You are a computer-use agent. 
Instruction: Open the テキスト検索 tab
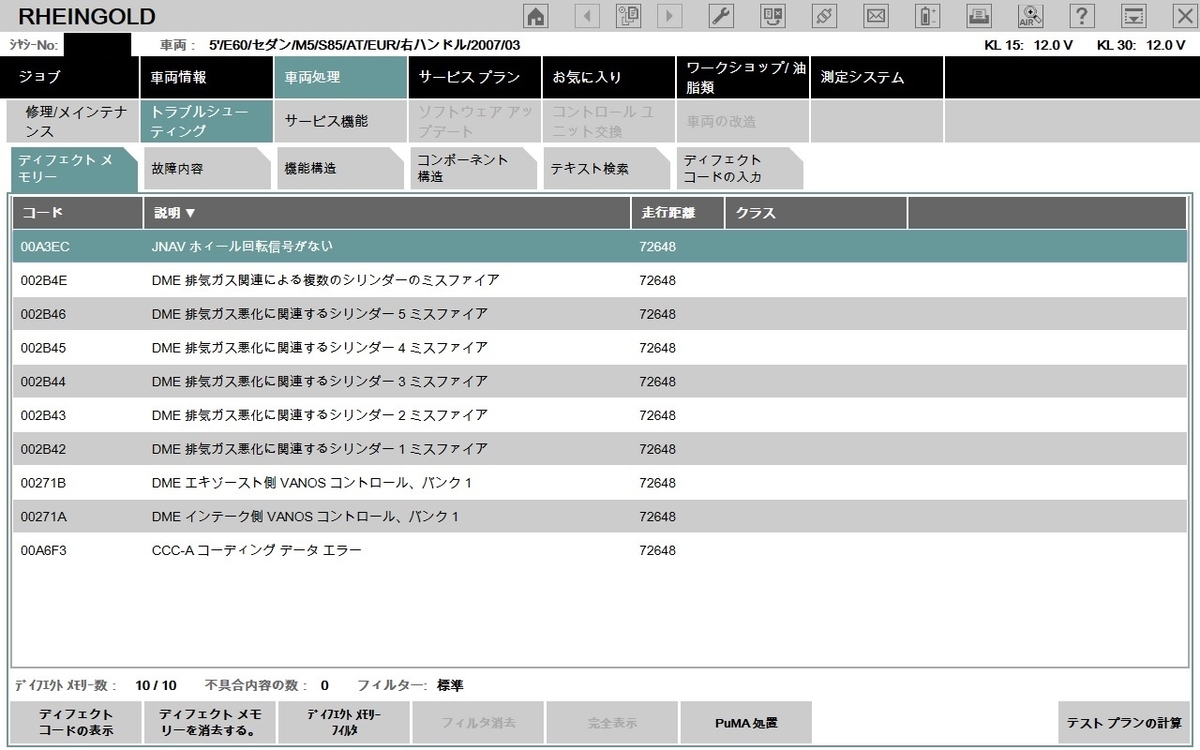pos(606,169)
